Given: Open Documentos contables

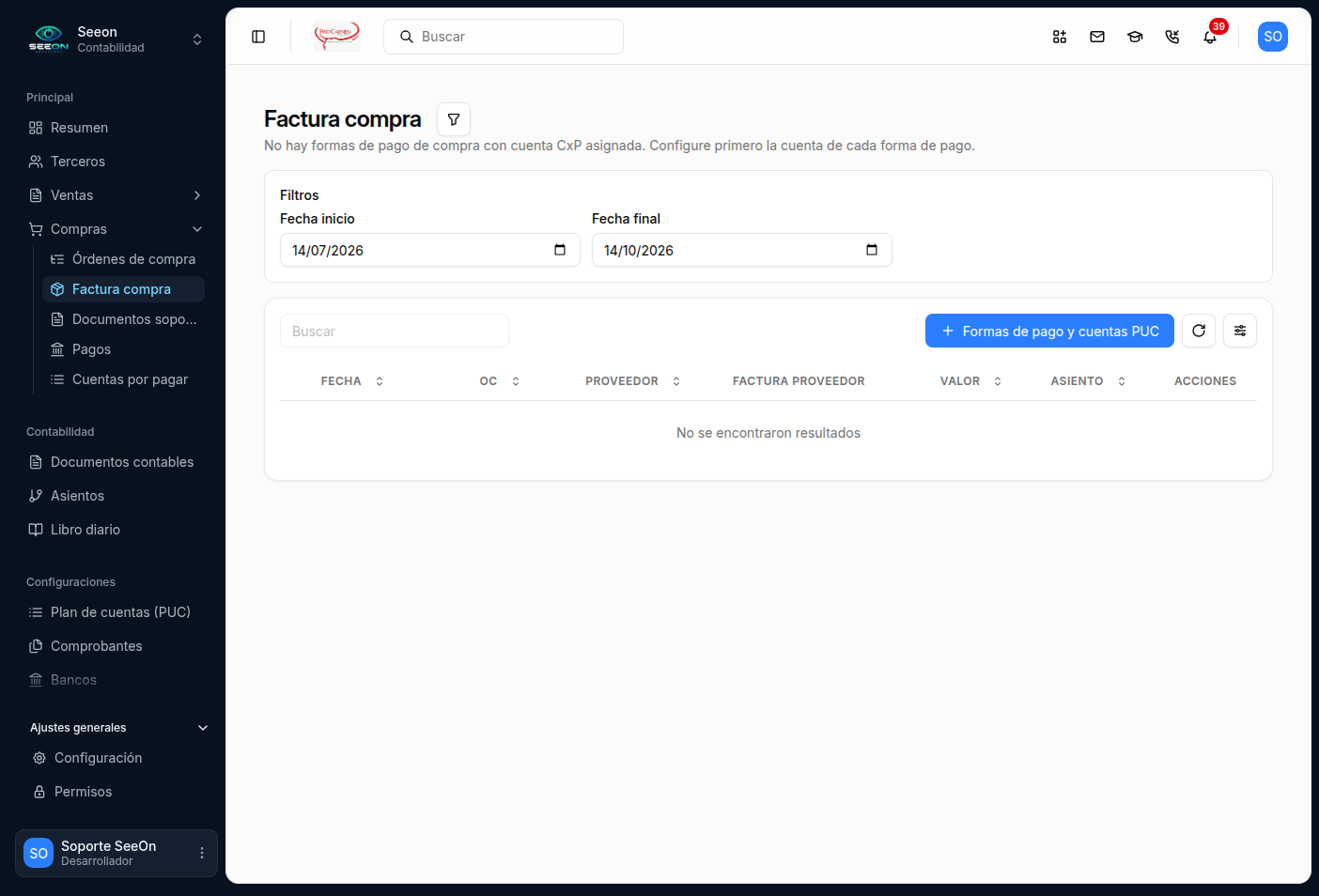Looking at the screenshot, I should [x=116, y=462].
